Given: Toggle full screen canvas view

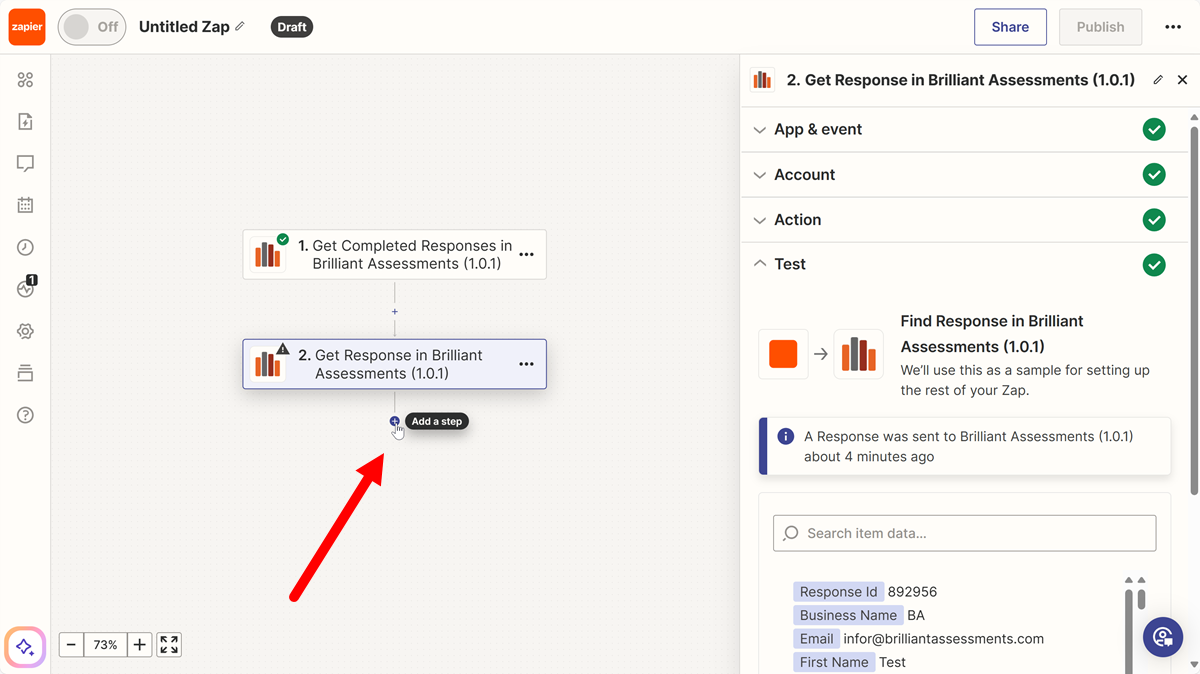Looking at the screenshot, I should click(x=168, y=644).
